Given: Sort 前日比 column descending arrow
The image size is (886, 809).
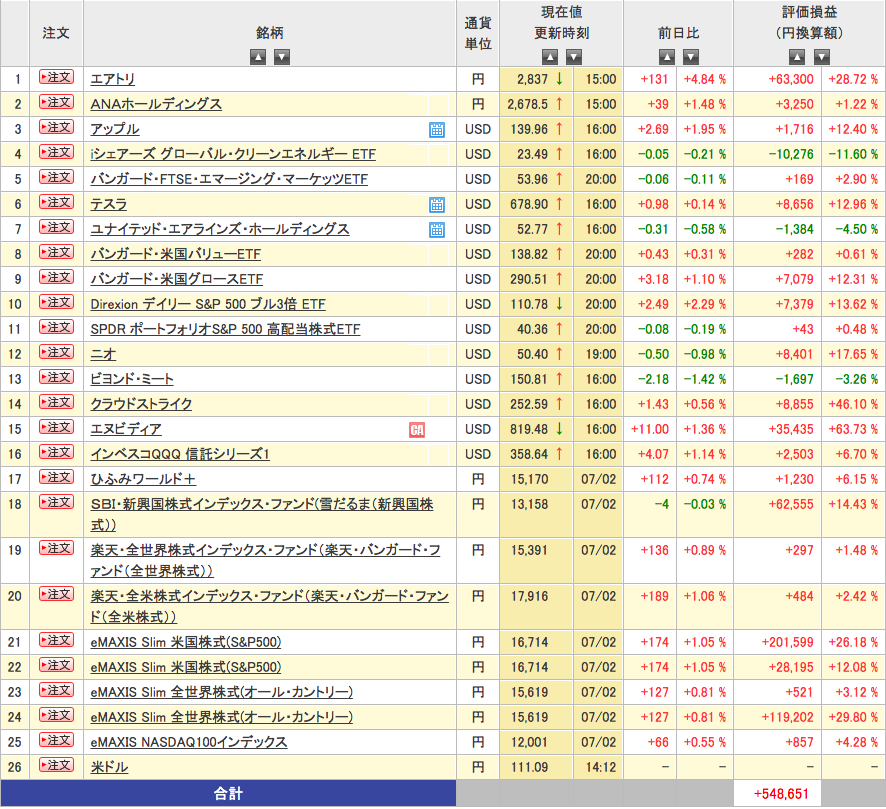Looking at the screenshot, I should pyautogui.click(x=691, y=57).
